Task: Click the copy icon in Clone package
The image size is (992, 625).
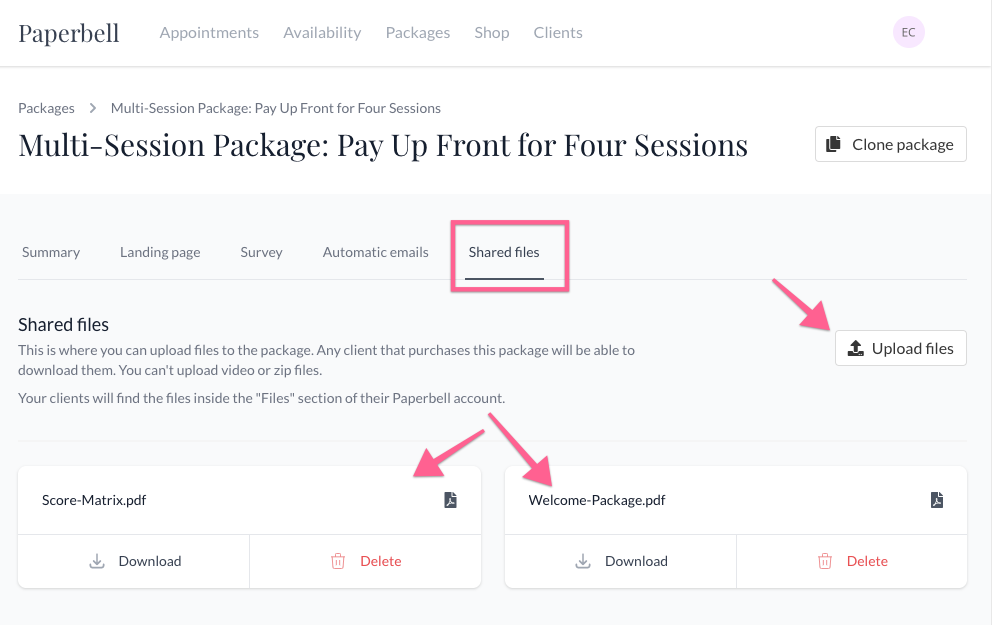Action: [834, 144]
